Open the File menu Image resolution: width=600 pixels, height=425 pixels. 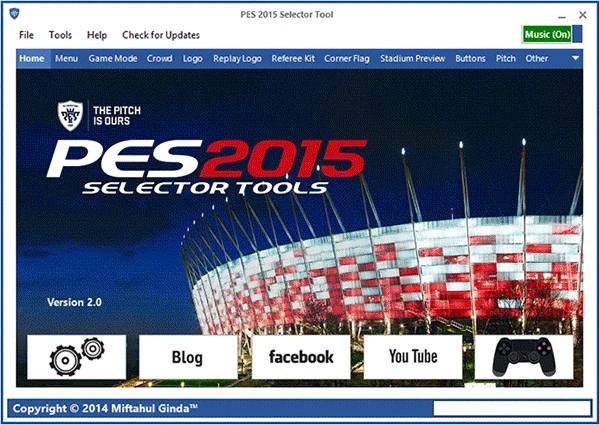pos(26,35)
